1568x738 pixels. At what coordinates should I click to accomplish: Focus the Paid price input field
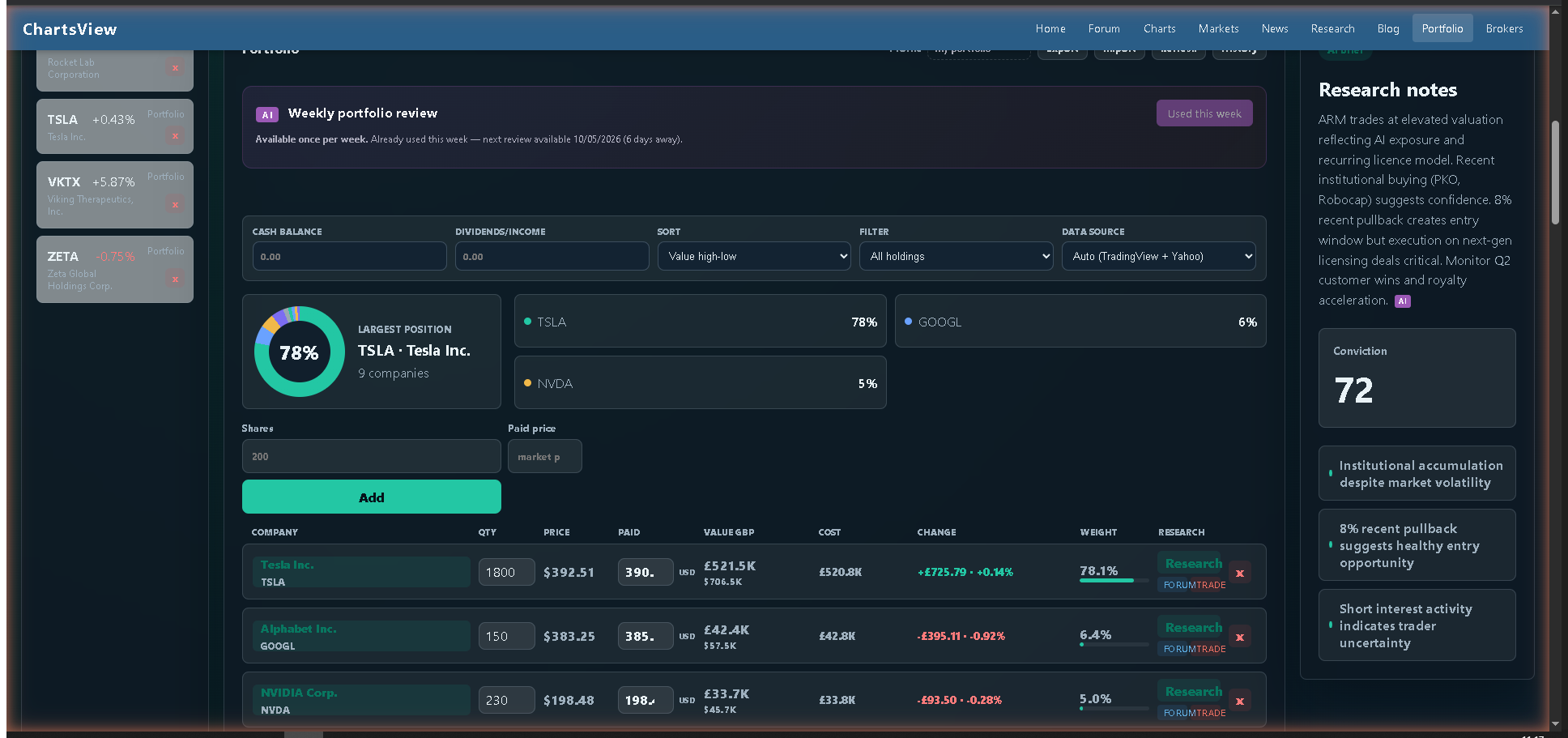coord(545,456)
